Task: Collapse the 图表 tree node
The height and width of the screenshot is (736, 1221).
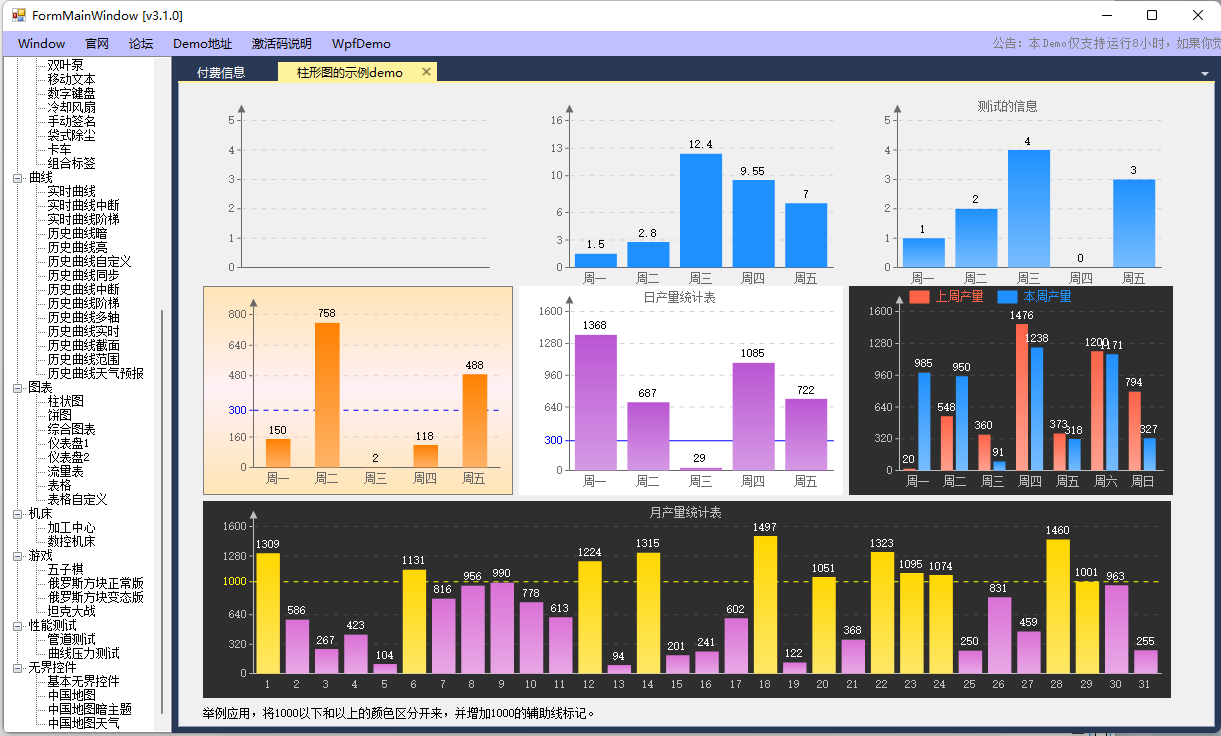Action: (x=18, y=388)
